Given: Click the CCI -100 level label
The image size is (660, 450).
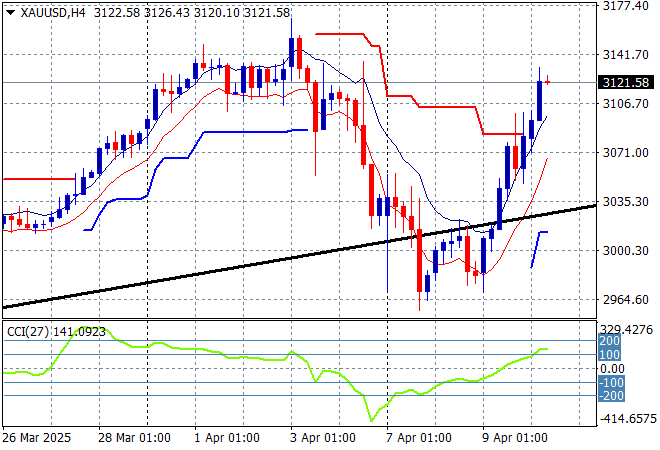Looking at the screenshot, I should coord(612,382).
